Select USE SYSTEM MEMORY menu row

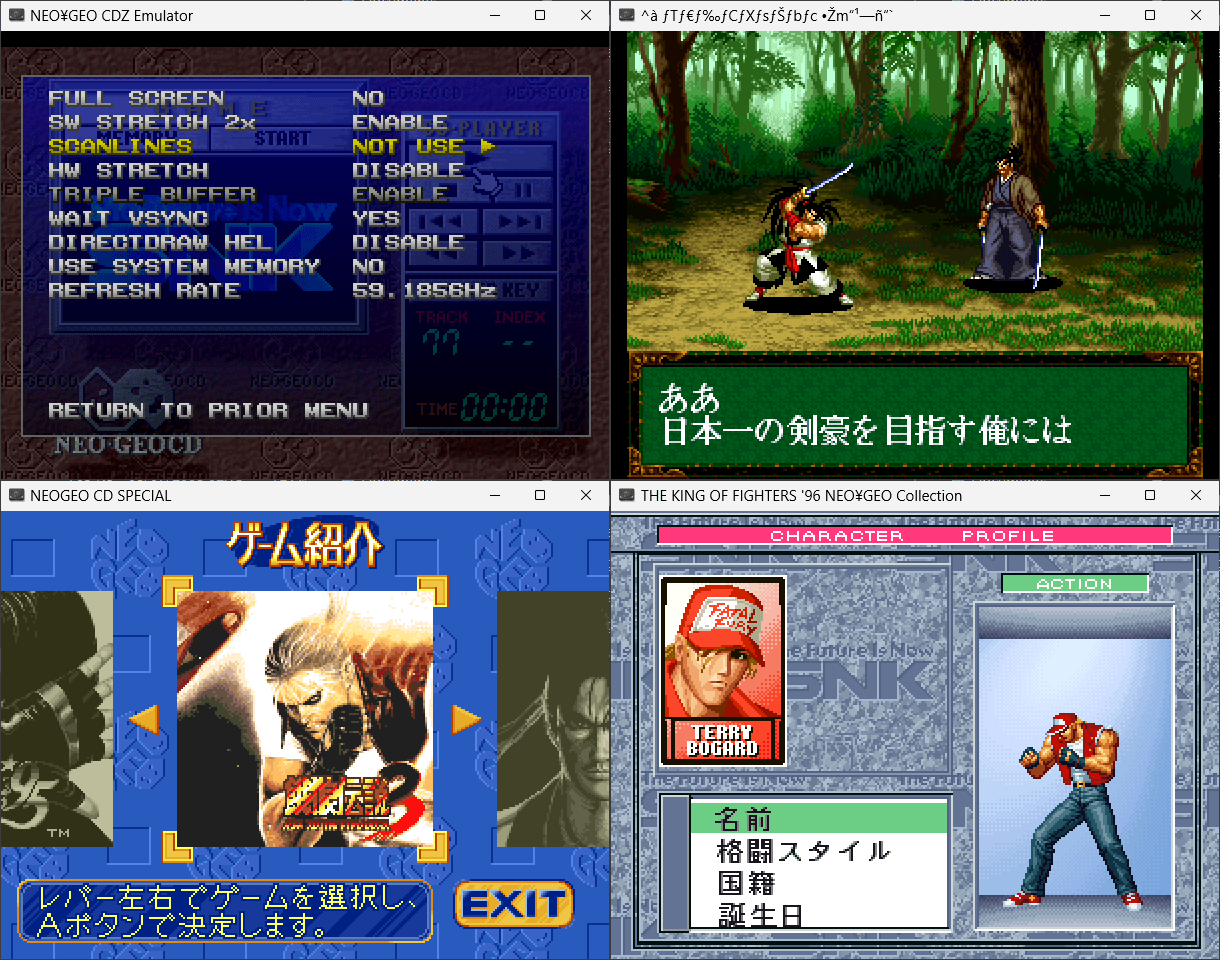(184, 266)
